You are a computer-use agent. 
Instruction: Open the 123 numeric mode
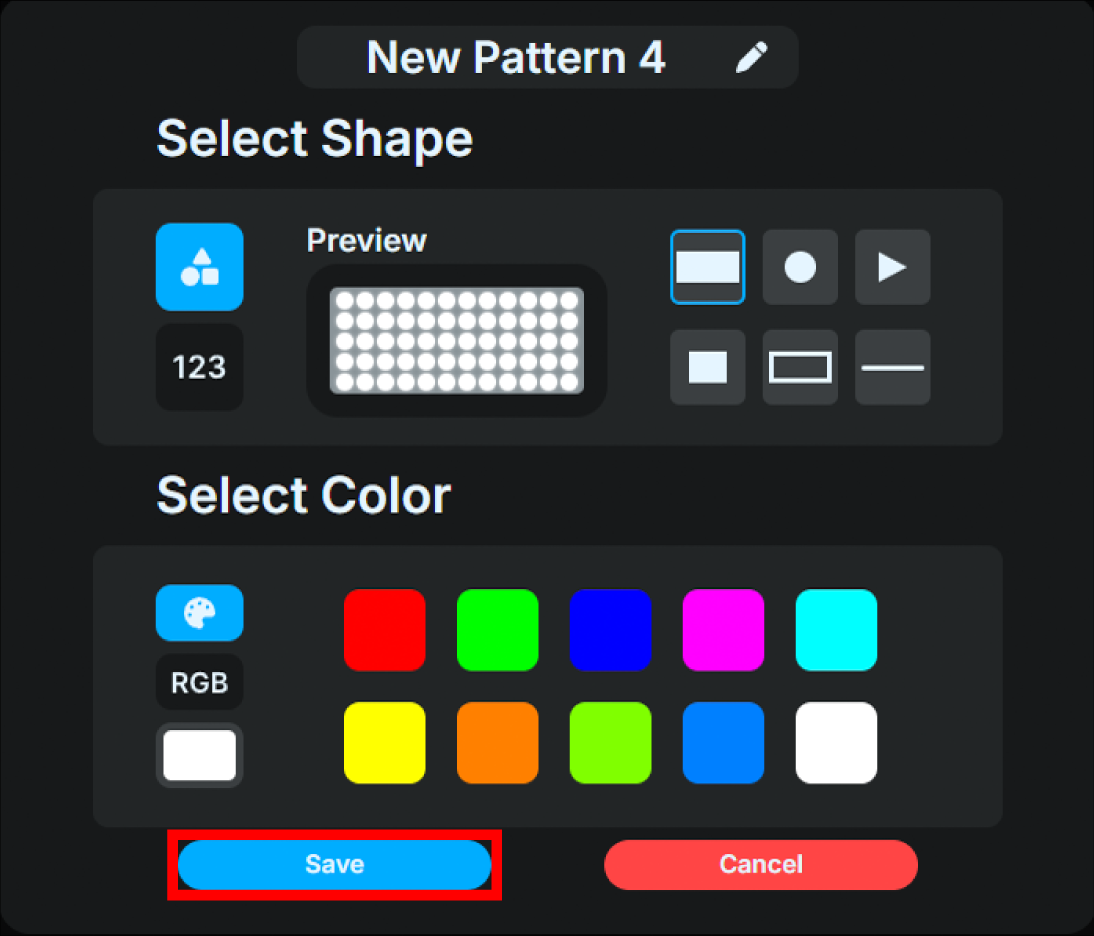point(199,367)
